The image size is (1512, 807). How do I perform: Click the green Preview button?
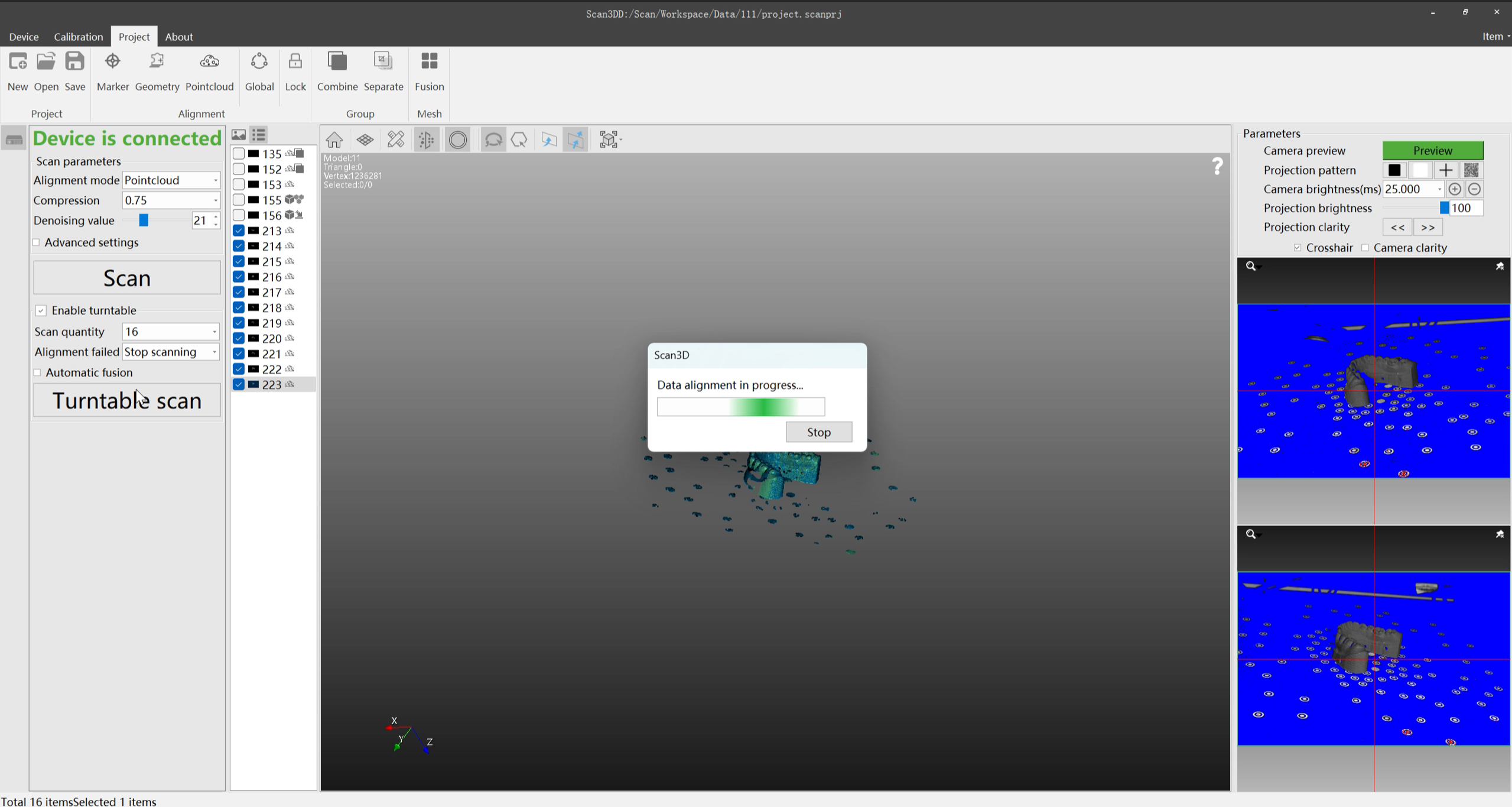pos(1433,151)
